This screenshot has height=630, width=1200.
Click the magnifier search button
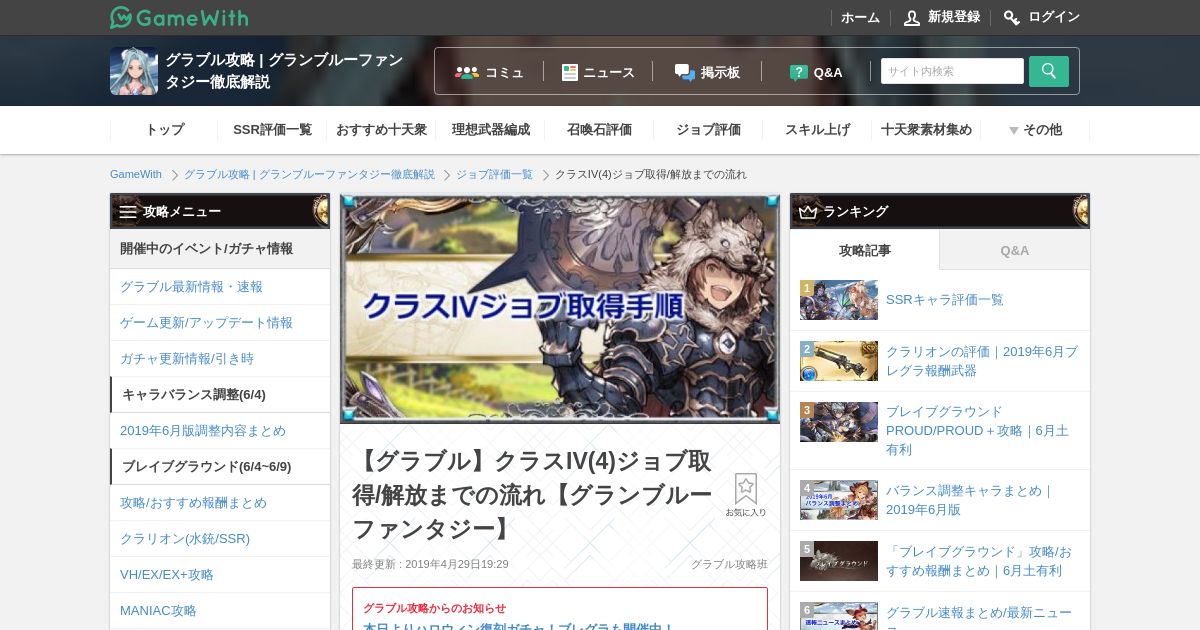pyautogui.click(x=1049, y=71)
